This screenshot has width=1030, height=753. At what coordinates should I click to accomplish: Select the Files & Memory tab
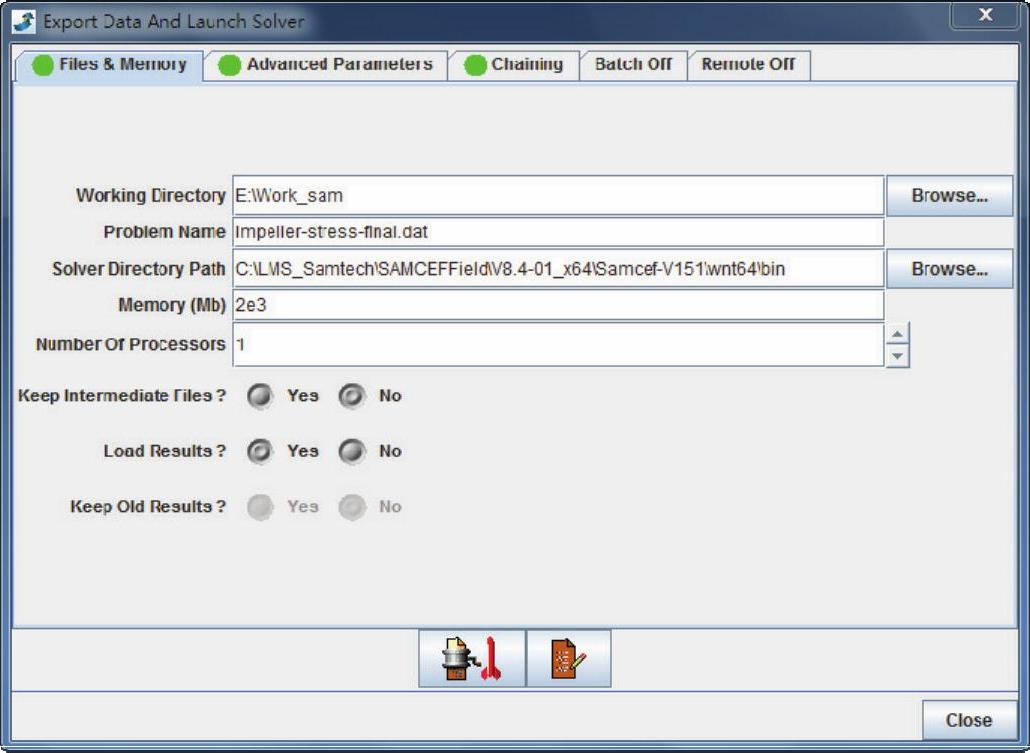pos(109,65)
